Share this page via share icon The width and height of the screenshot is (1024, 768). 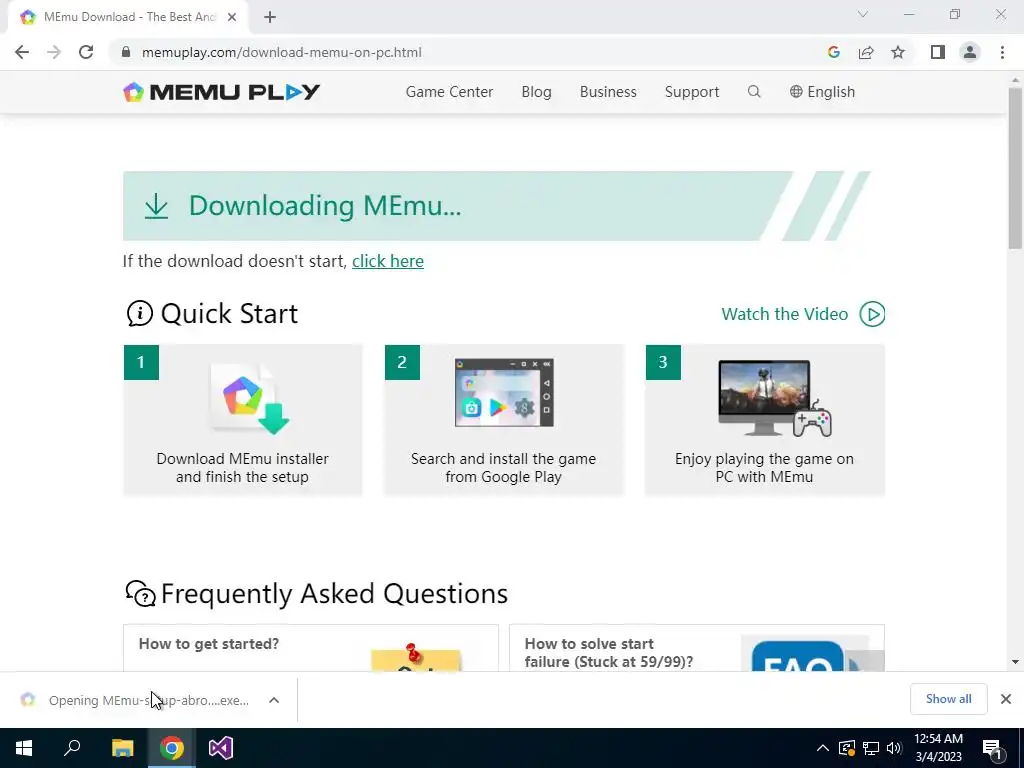pos(866,52)
